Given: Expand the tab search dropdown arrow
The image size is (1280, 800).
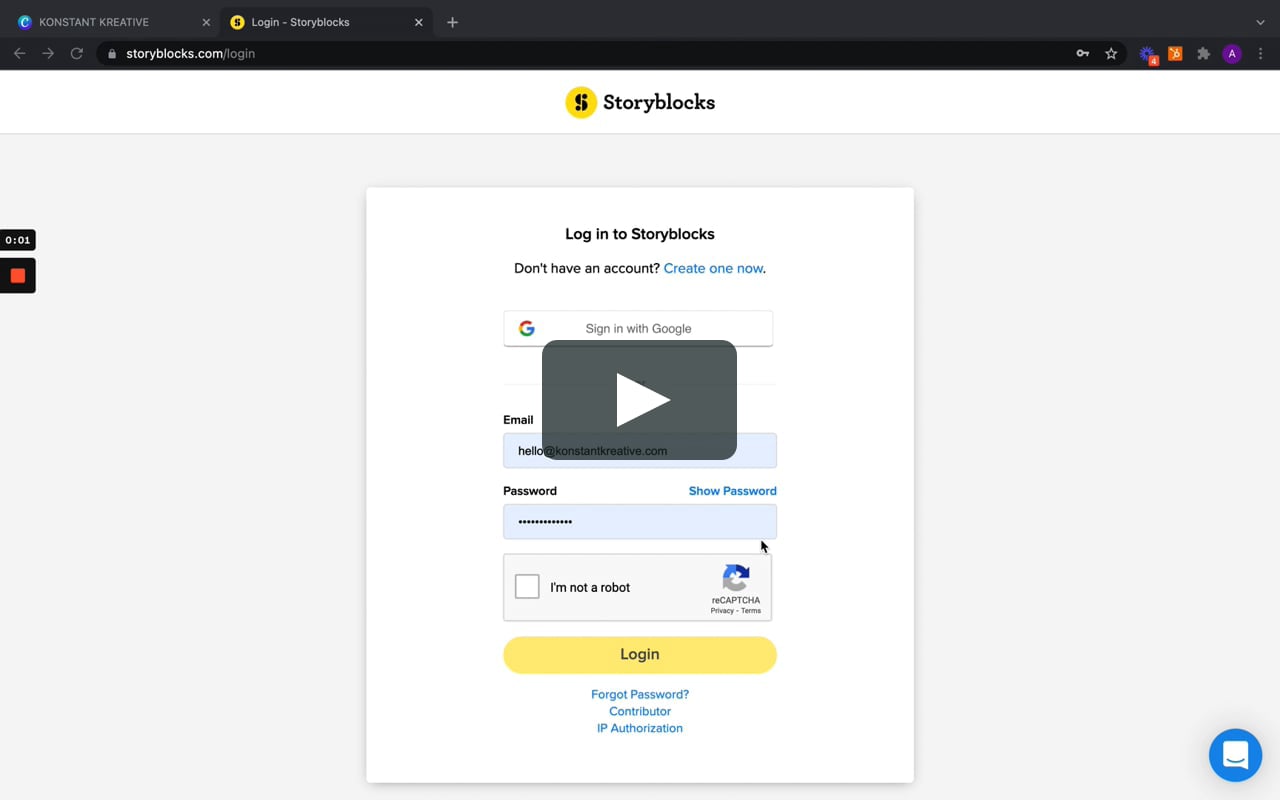Looking at the screenshot, I should (1260, 22).
